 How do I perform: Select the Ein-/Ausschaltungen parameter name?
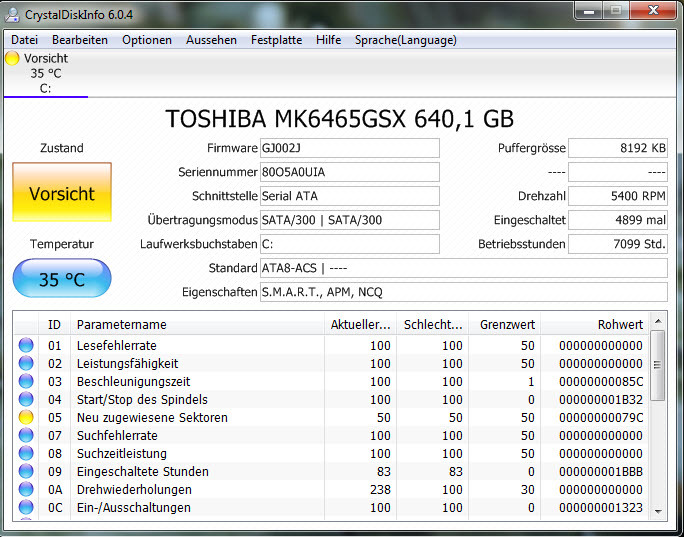pyautogui.click(x=134, y=508)
